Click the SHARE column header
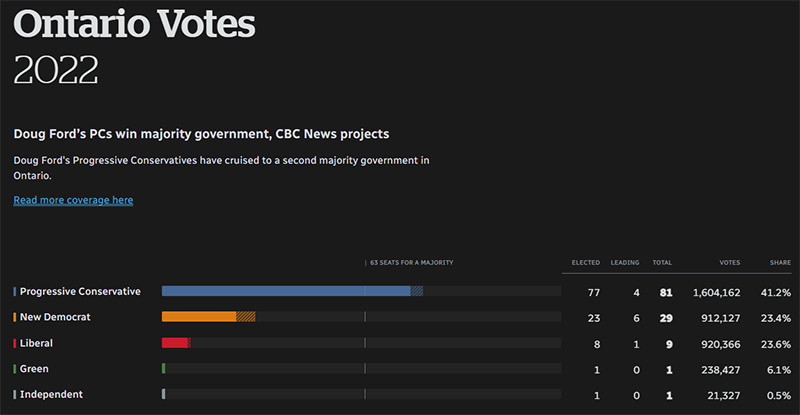Viewport: 800px width, 415px height. coord(780,262)
